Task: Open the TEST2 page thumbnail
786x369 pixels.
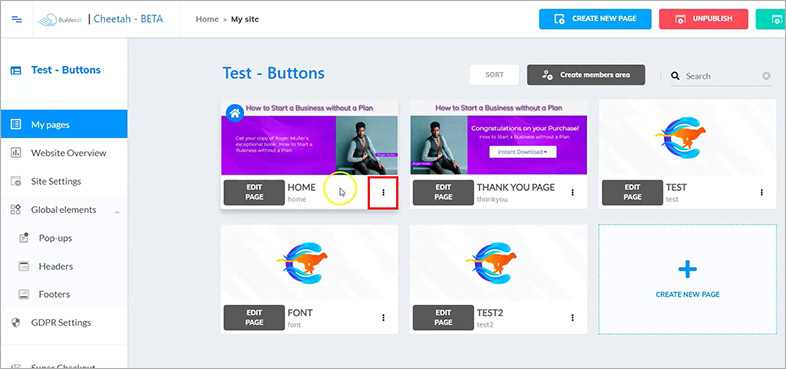Action: click(x=498, y=263)
